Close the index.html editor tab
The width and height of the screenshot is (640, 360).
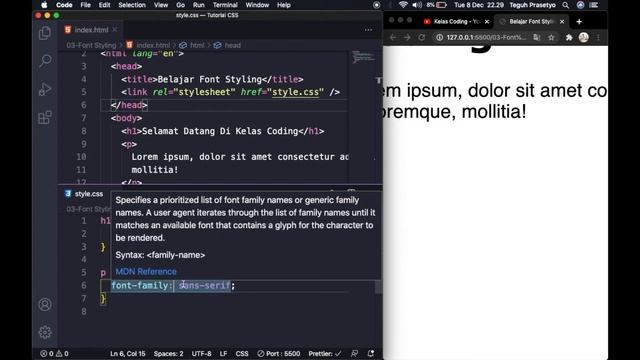(x=115, y=30)
